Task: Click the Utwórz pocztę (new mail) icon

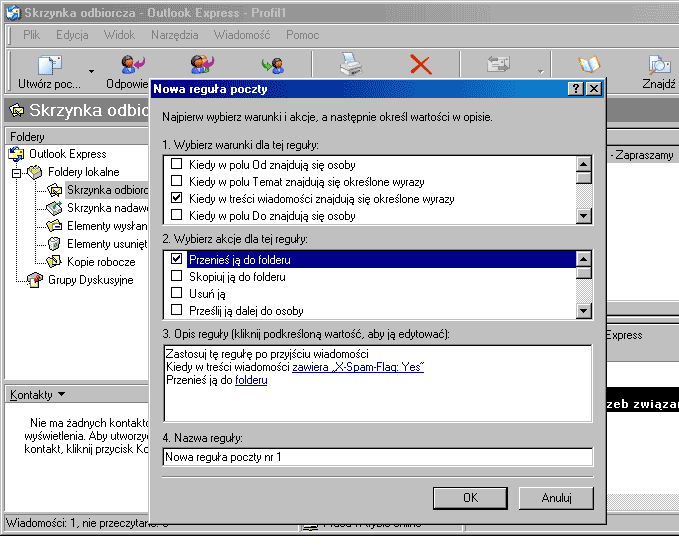Action: [49, 66]
